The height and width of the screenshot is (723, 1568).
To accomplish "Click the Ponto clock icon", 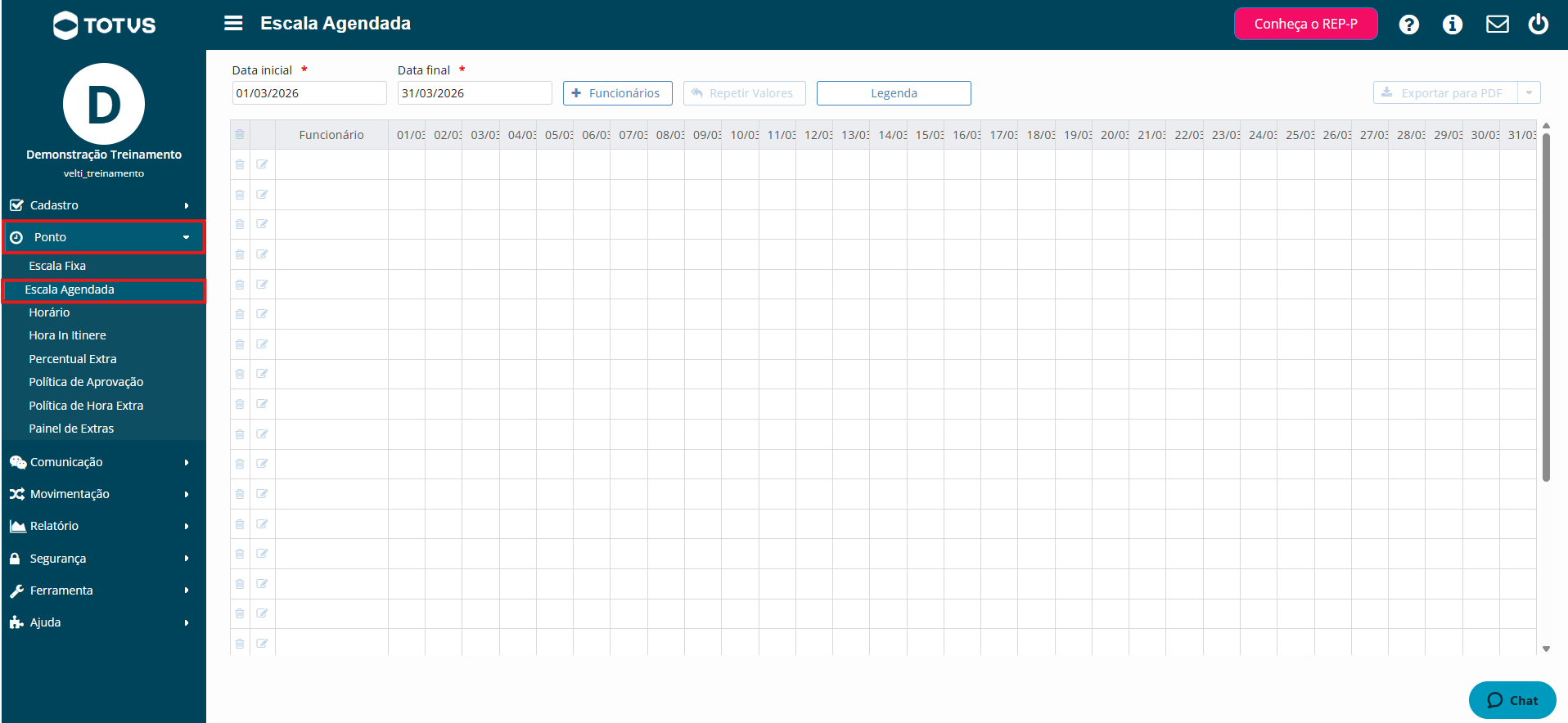I will pos(16,237).
